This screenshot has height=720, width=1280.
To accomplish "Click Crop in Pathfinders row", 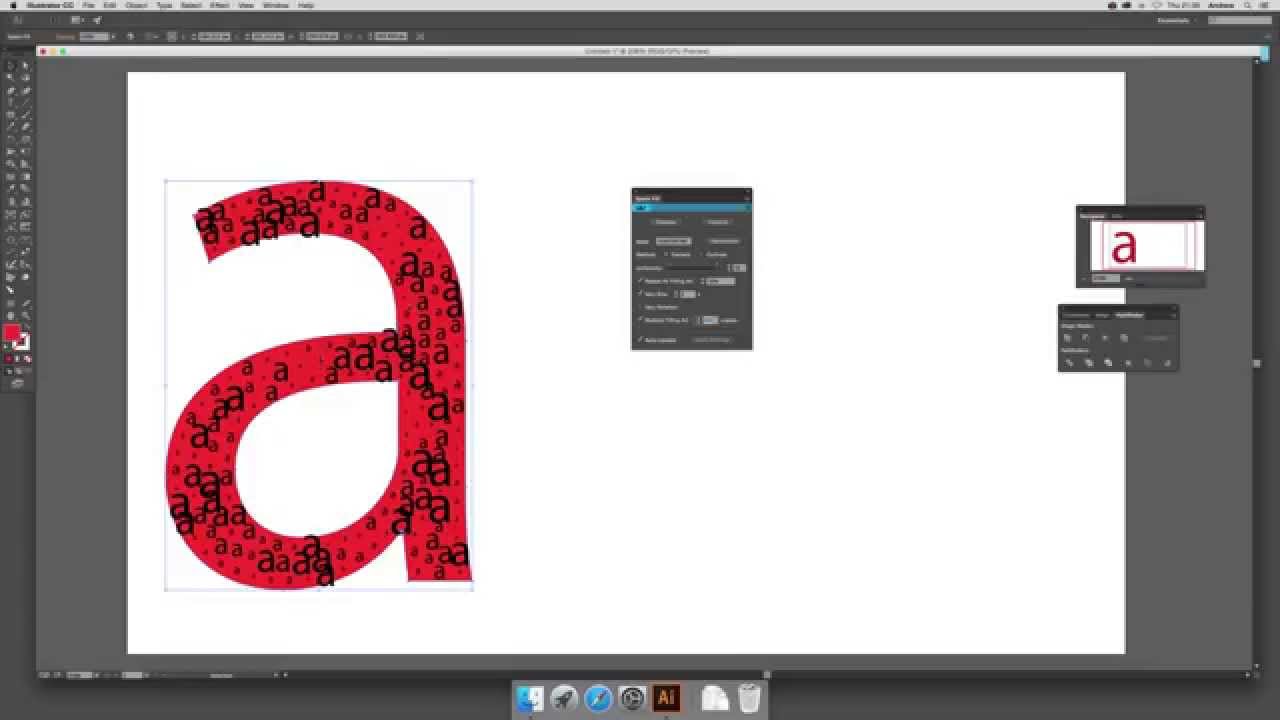I will point(1128,363).
